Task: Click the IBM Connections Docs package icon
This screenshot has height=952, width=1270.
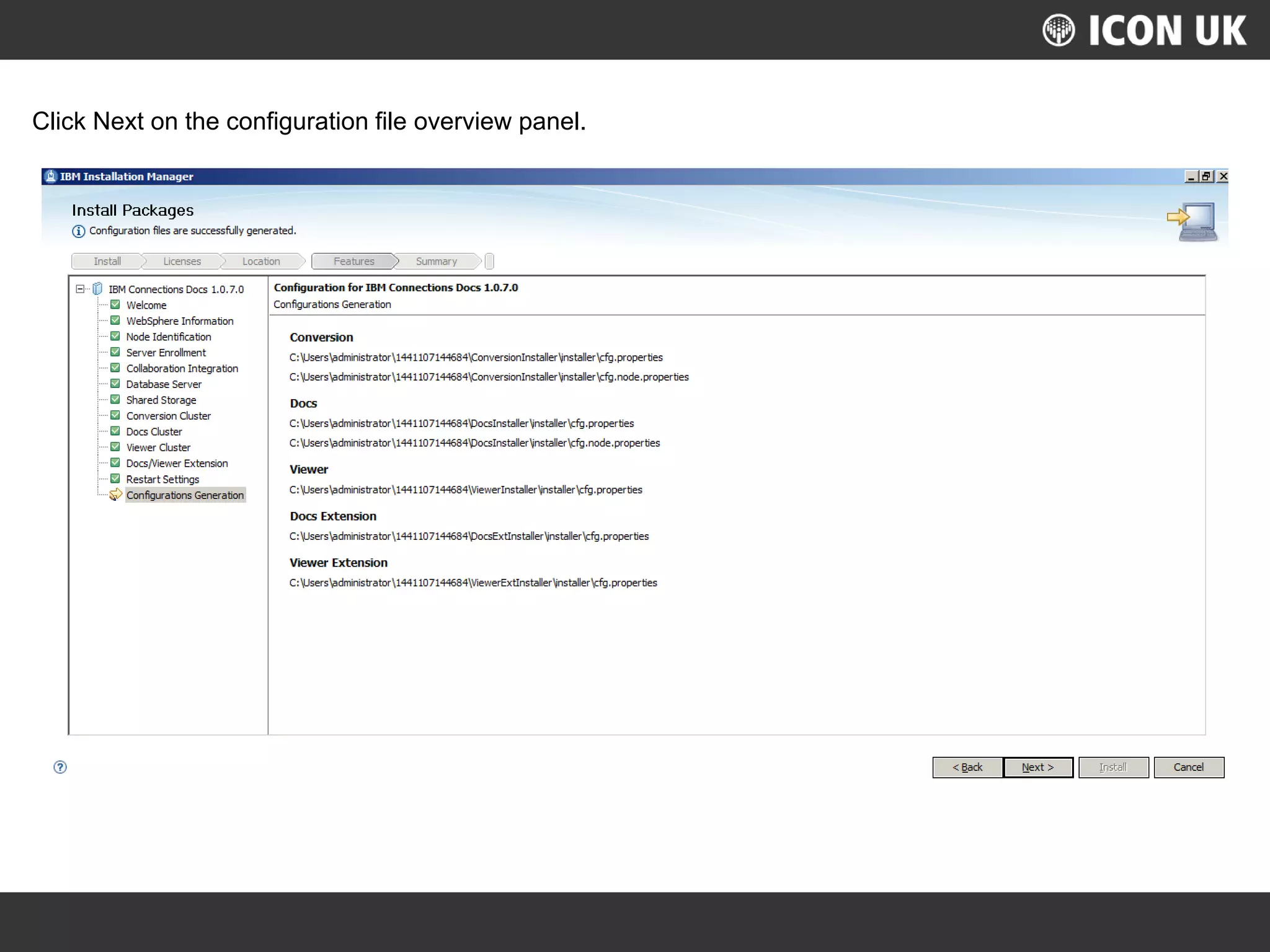Action: pos(97,289)
